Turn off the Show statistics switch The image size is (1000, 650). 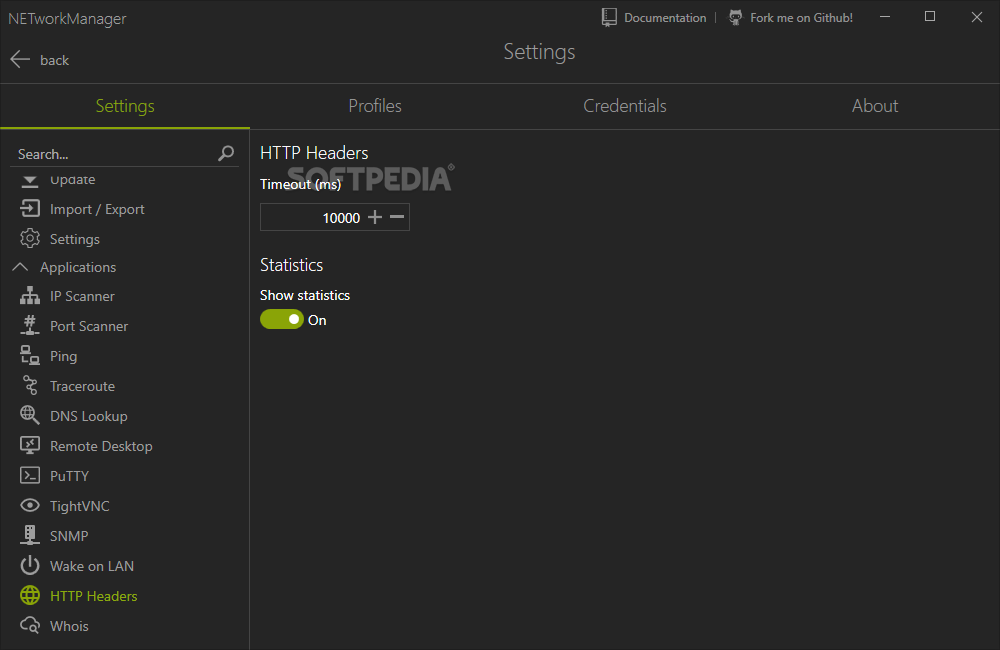pyautogui.click(x=282, y=320)
